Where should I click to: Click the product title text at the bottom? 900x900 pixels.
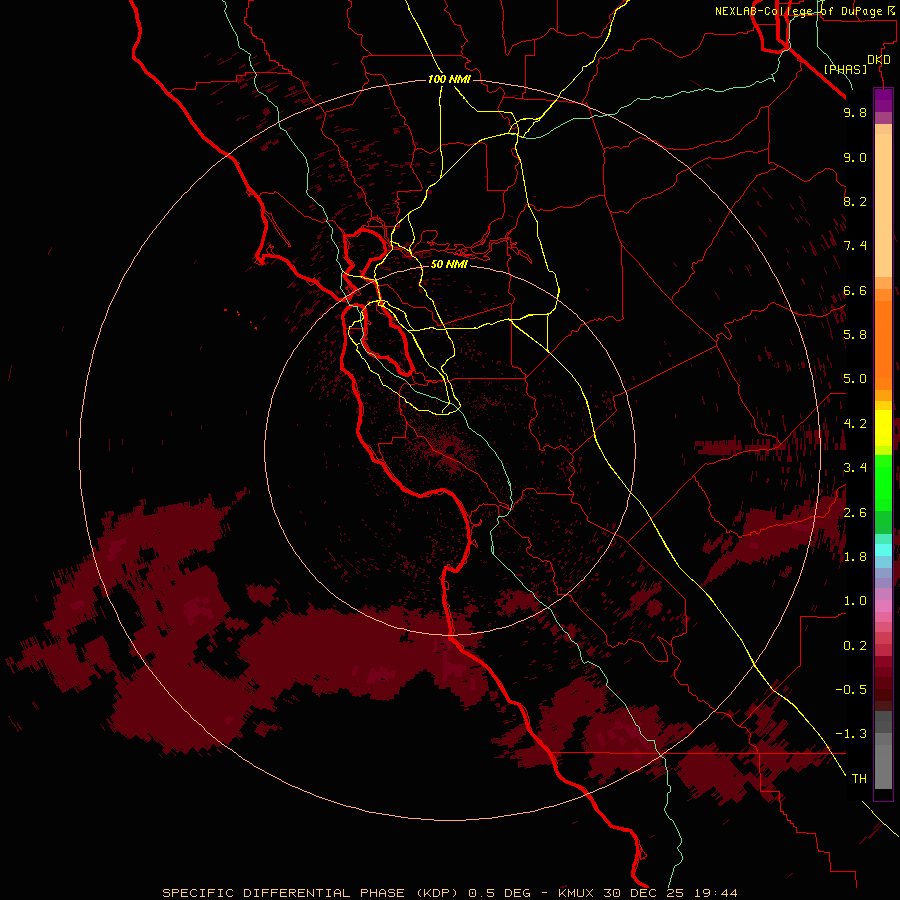(450, 893)
